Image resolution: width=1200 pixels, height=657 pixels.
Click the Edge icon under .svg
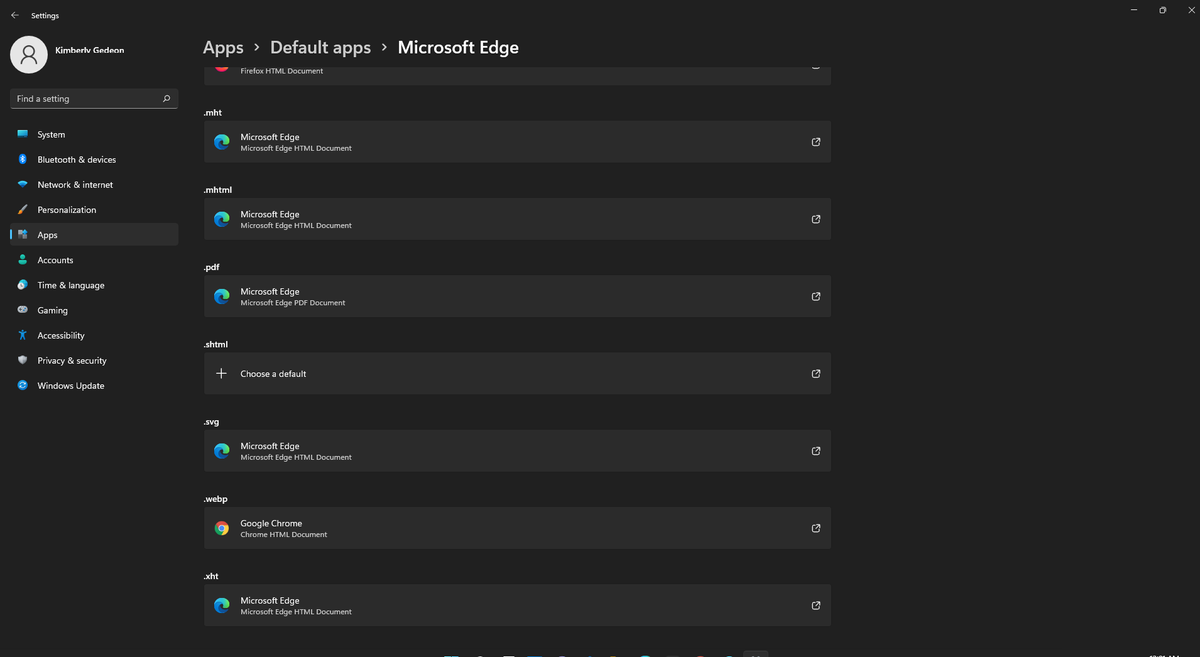(x=222, y=451)
